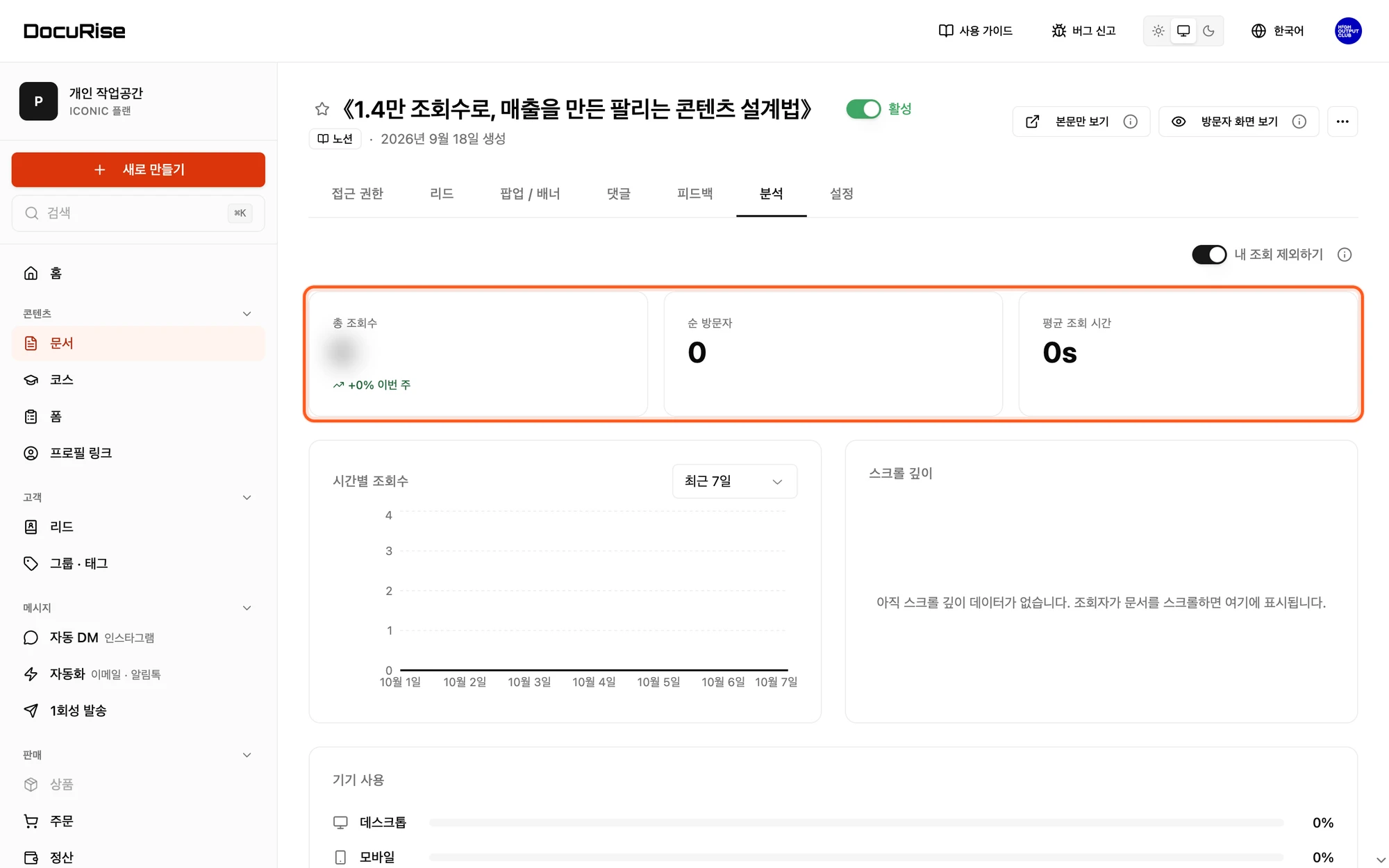1389x868 pixels.
Task: Switch to the 분석 tab
Action: tap(771, 194)
